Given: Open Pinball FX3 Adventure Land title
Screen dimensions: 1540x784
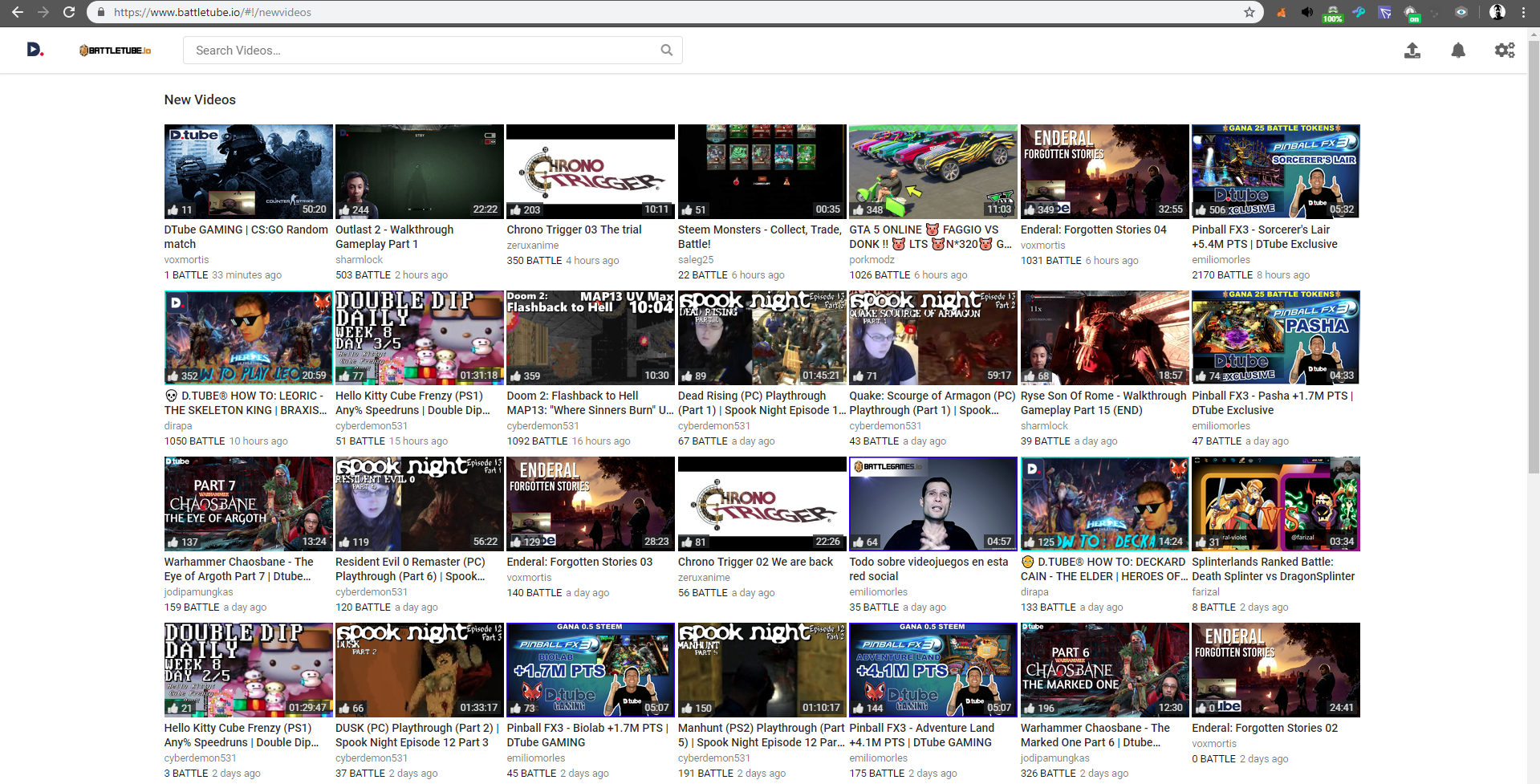Looking at the screenshot, I should click(922, 735).
